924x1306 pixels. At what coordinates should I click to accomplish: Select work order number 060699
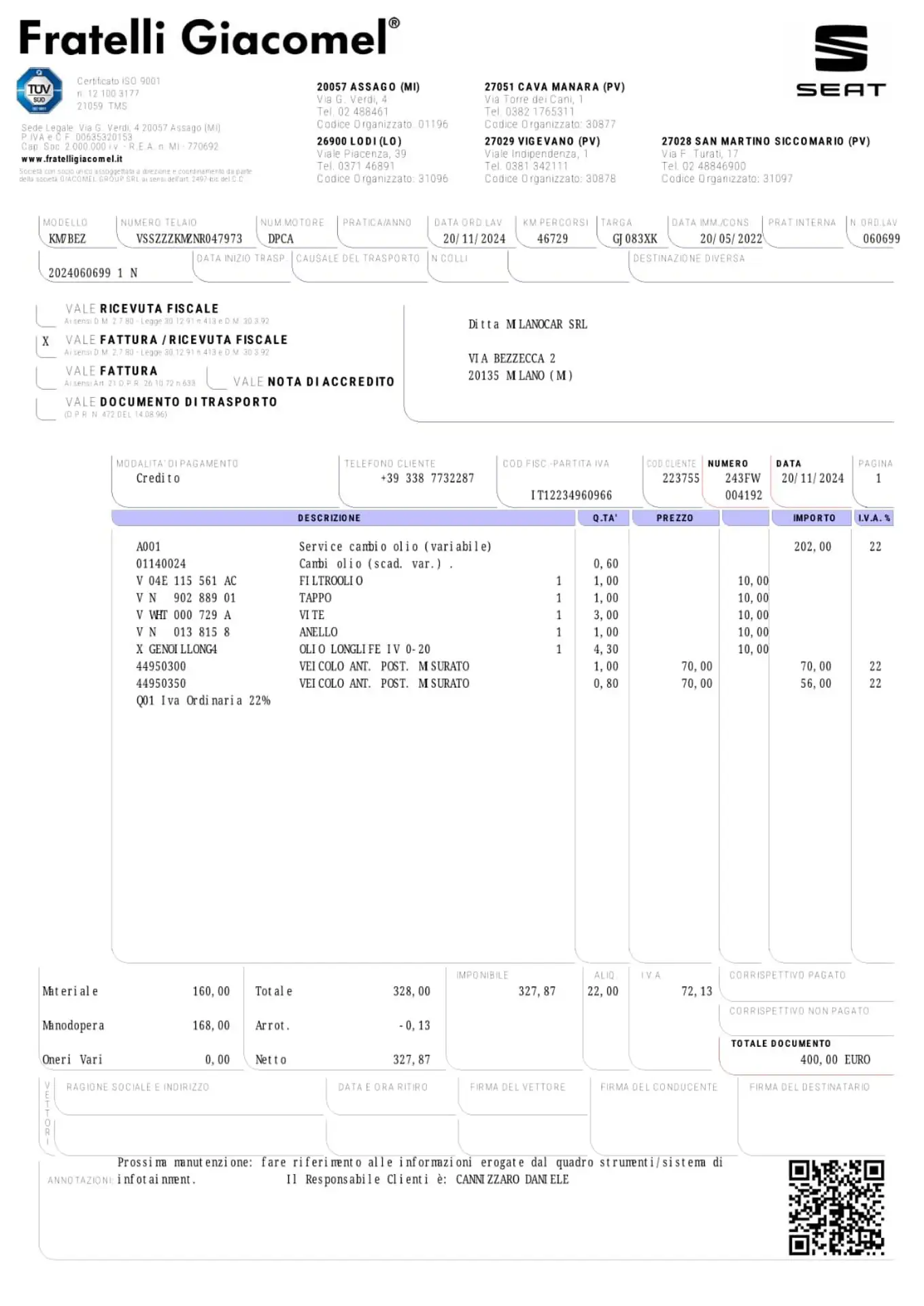[881, 239]
